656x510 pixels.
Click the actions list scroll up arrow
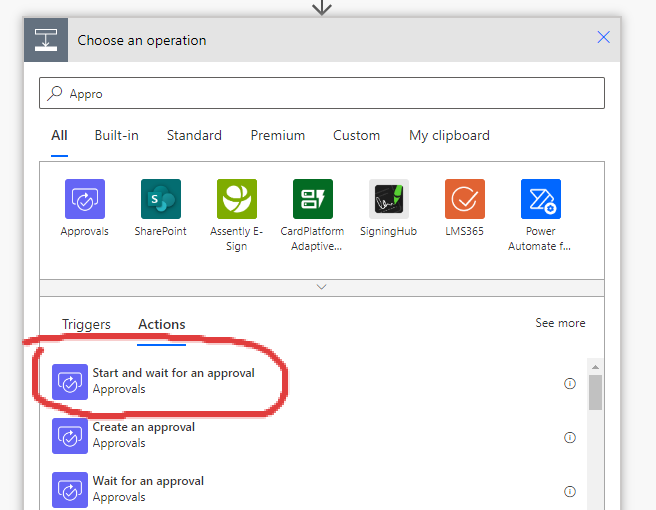[595, 367]
